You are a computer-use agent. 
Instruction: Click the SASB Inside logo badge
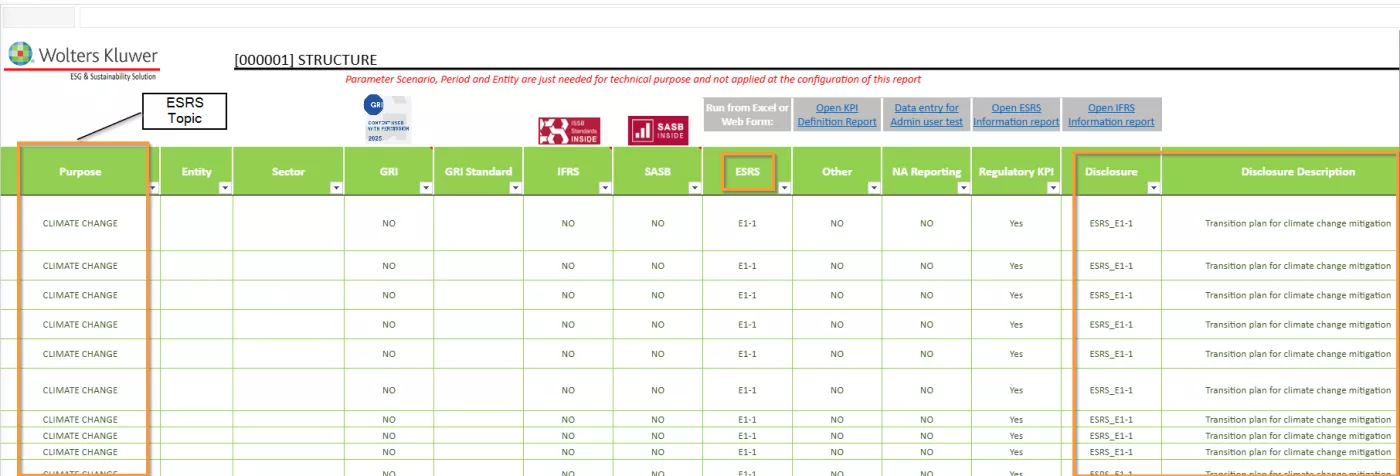click(x=657, y=130)
